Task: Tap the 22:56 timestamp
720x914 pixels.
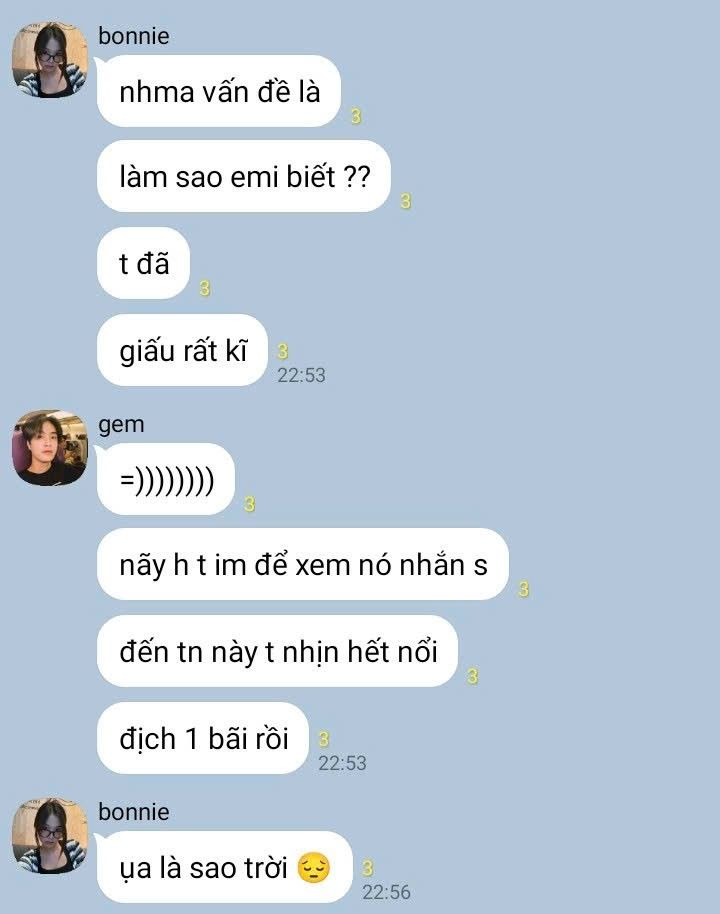Action: pyautogui.click(x=386, y=892)
